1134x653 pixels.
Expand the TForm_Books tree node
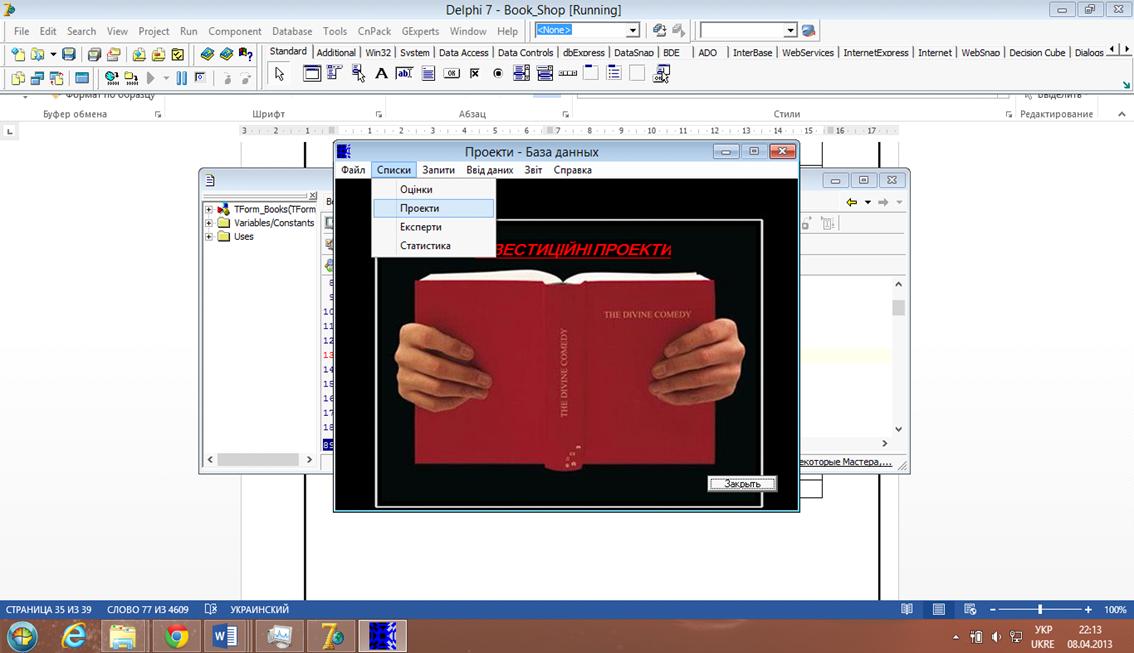pyautogui.click(x=209, y=209)
